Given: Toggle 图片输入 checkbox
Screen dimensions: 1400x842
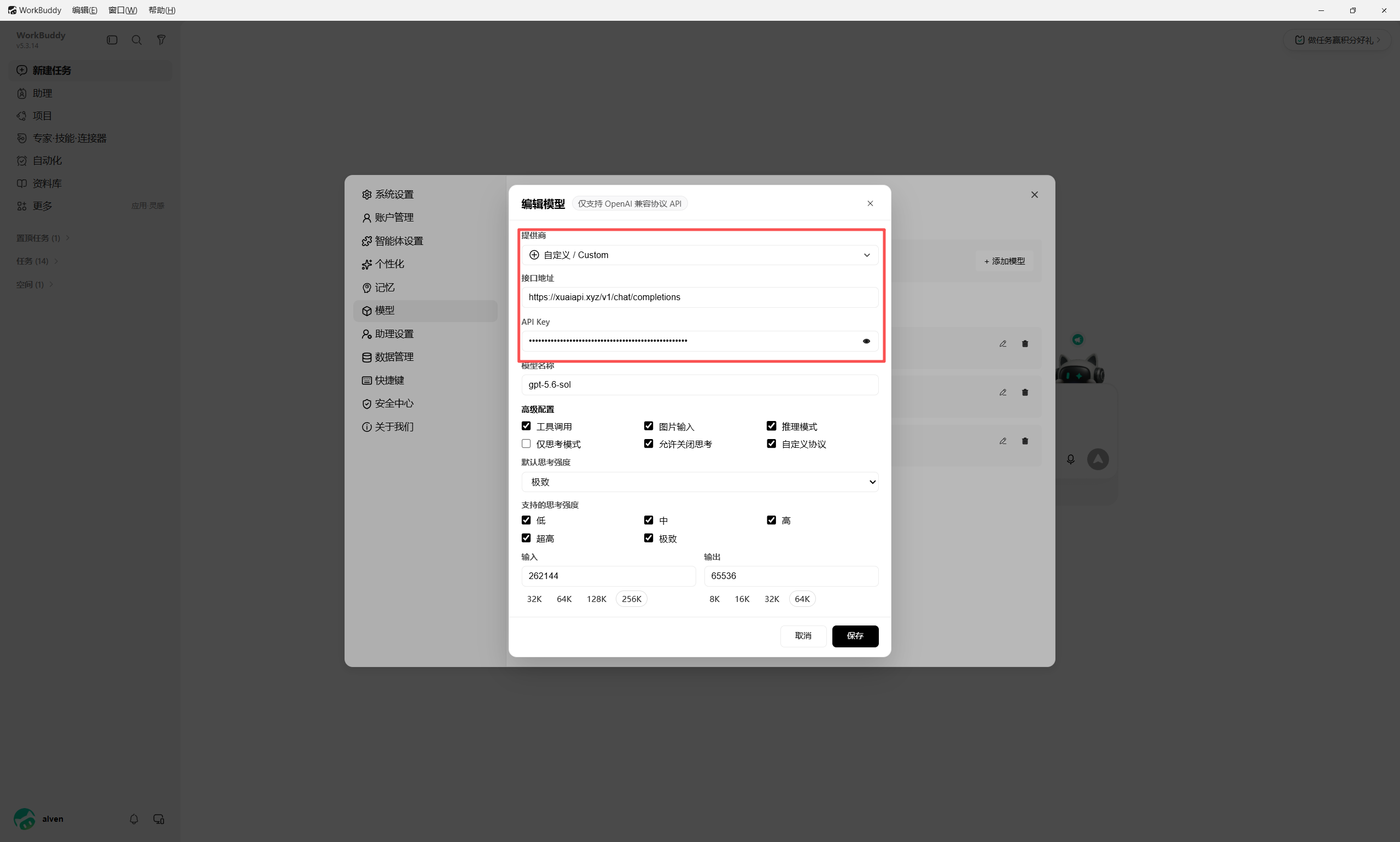Looking at the screenshot, I should 649,426.
